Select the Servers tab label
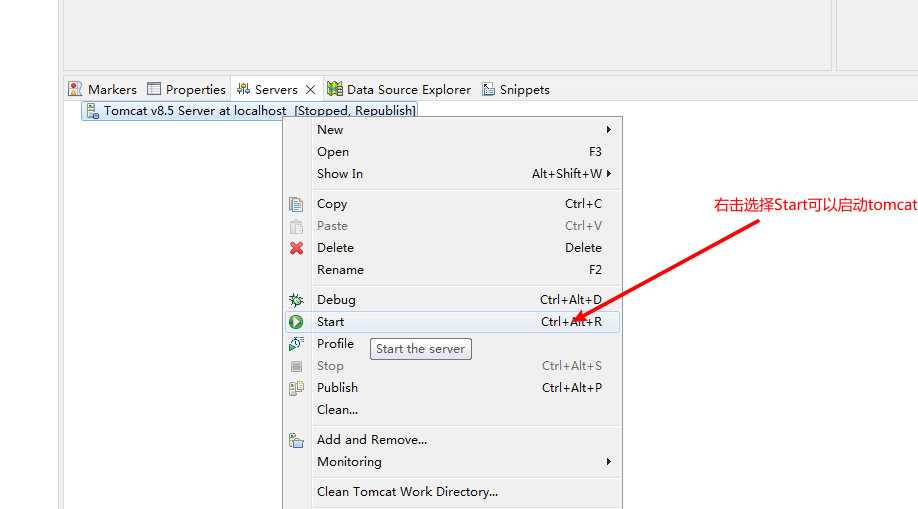 tap(276, 90)
